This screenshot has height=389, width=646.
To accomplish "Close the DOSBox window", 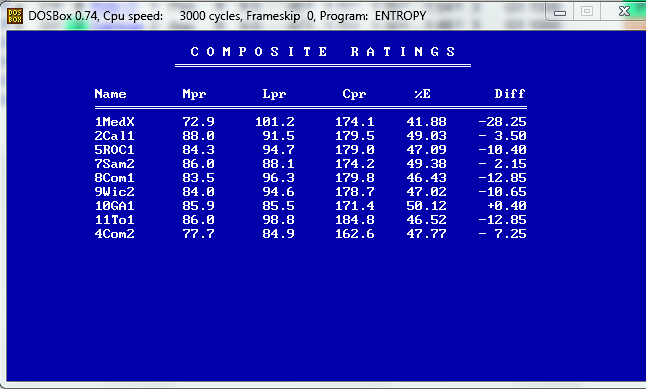I will (624, 12).
